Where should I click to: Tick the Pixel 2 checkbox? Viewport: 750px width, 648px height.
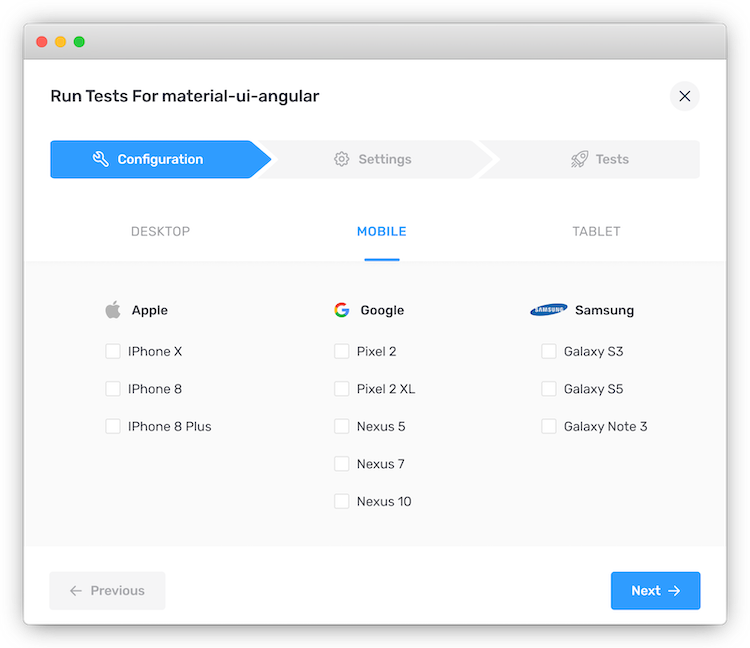pos(342,351)
